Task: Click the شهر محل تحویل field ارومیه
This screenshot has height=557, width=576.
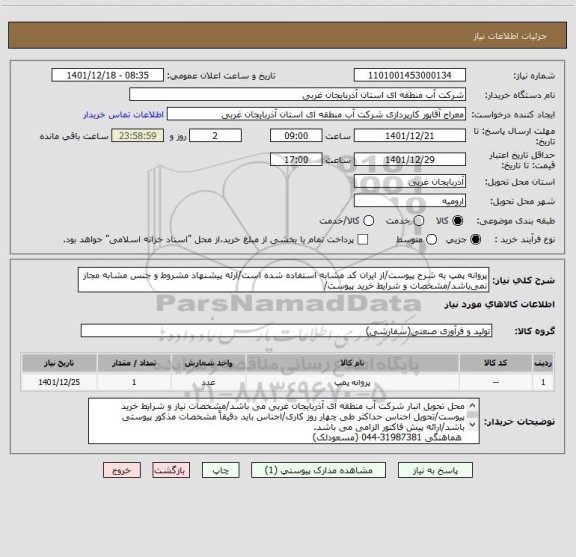Action: click(410, 201)
